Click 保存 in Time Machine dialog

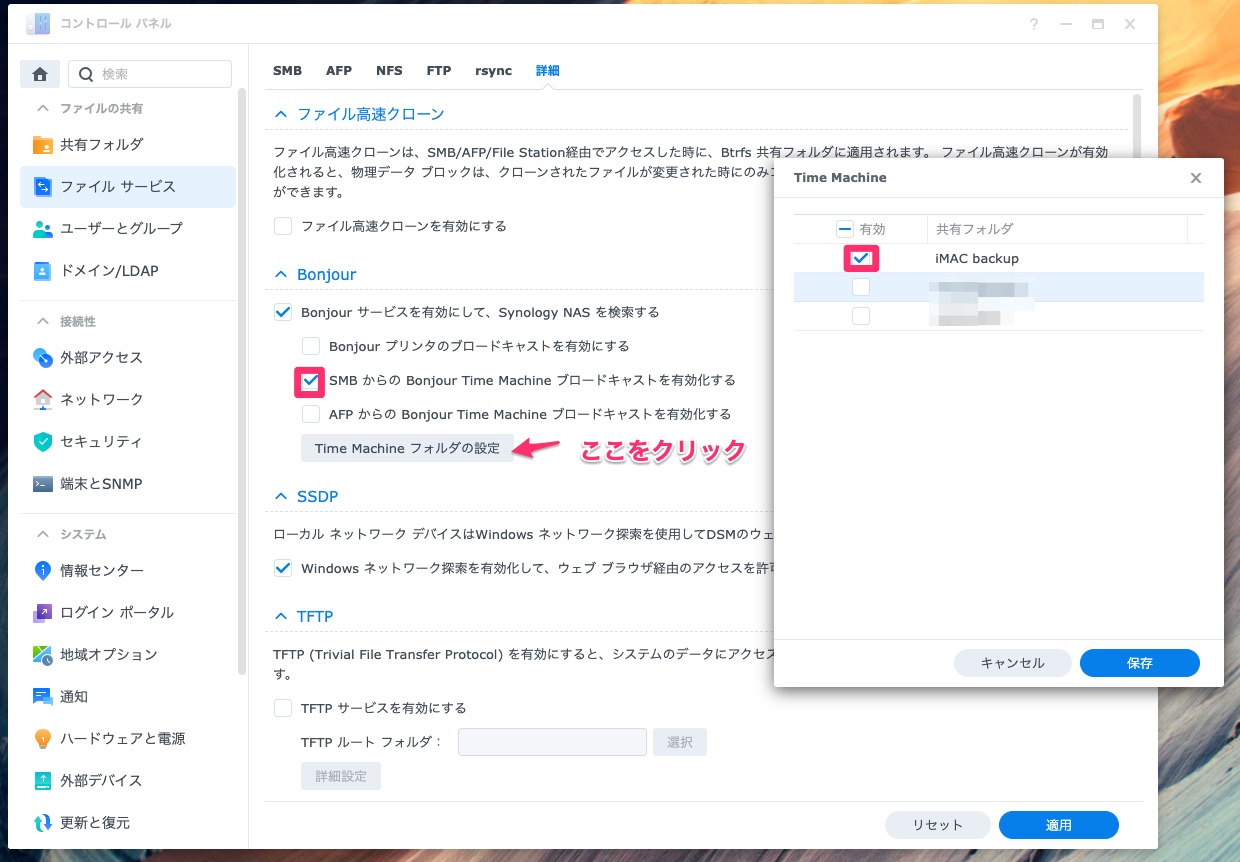1140,663
